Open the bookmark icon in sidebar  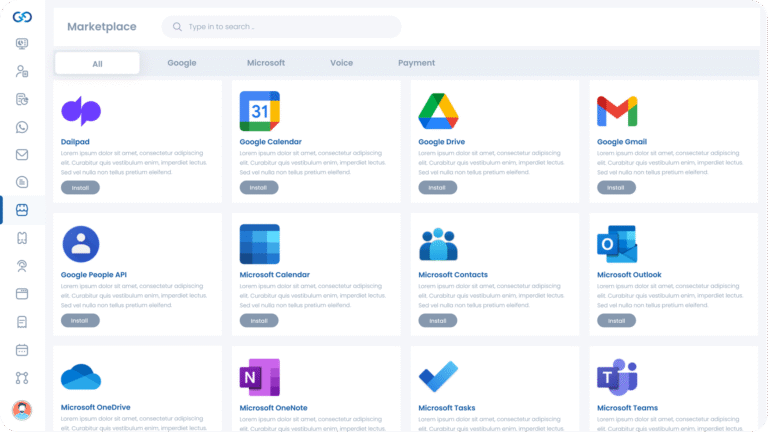22,238
